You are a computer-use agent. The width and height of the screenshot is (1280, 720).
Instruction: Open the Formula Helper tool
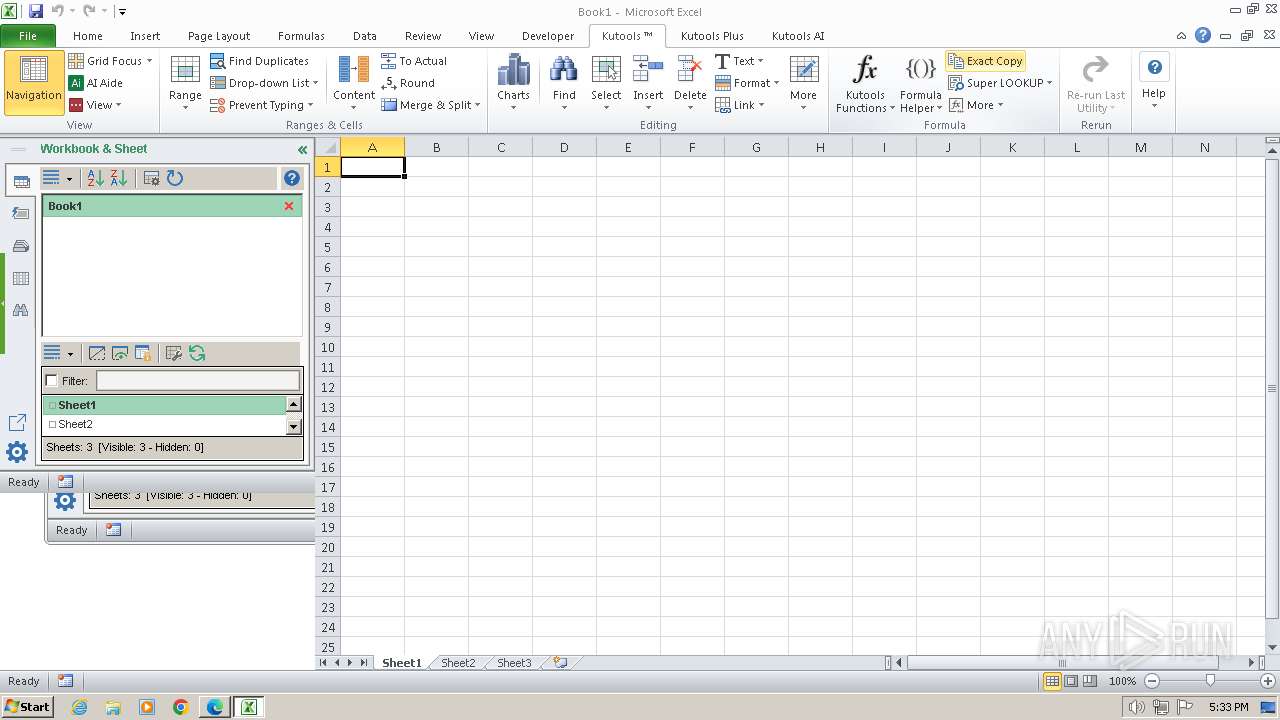[x=920, y=84]
